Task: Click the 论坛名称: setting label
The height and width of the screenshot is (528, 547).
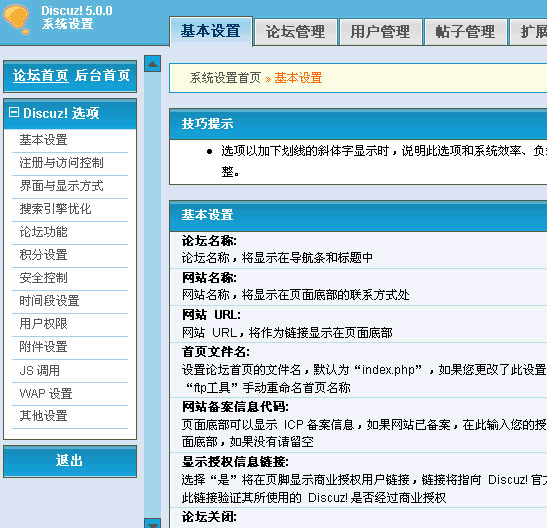Action: point(209,241)
